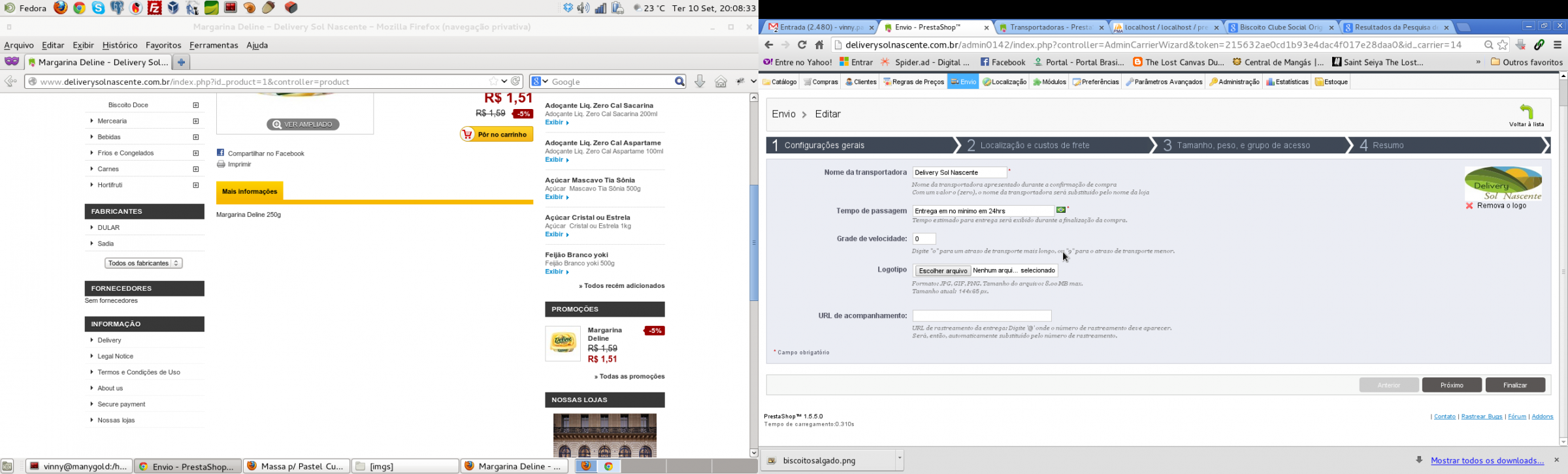Expand the Biscoito Doce category

pyautogui.click(x=196, y=105)
